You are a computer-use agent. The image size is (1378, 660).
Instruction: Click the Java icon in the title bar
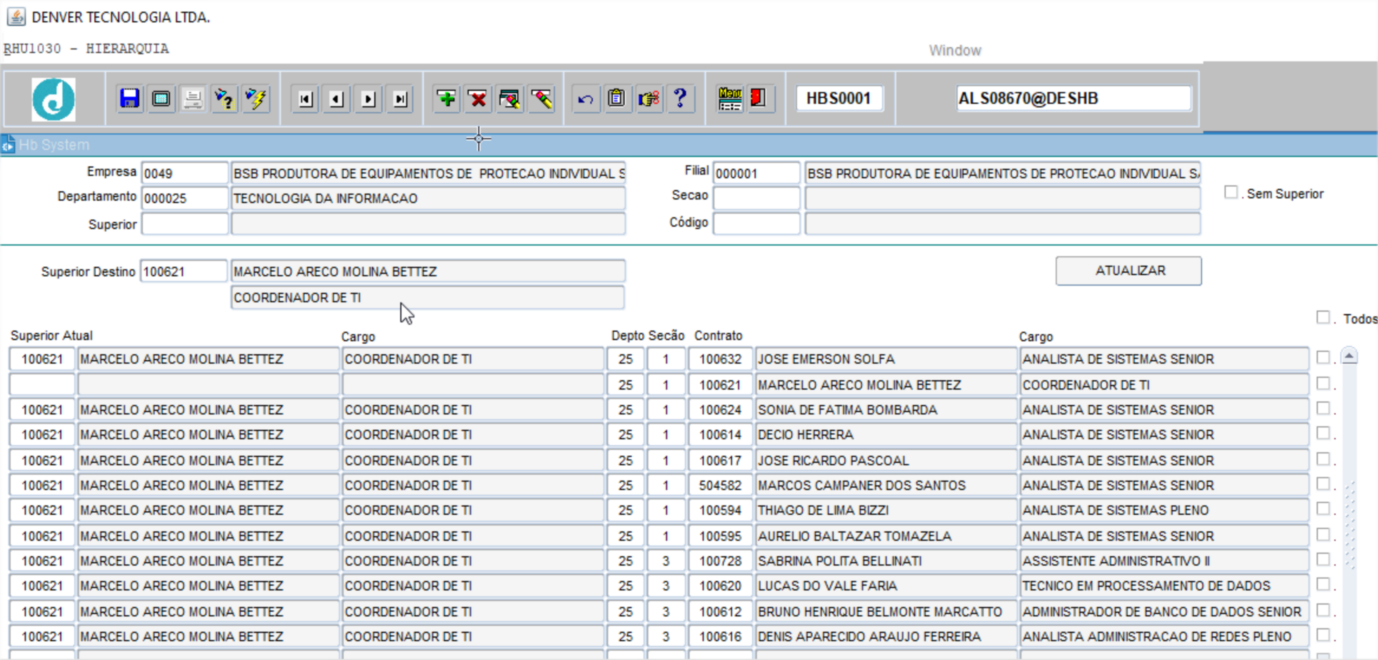[x=16, y=17]
